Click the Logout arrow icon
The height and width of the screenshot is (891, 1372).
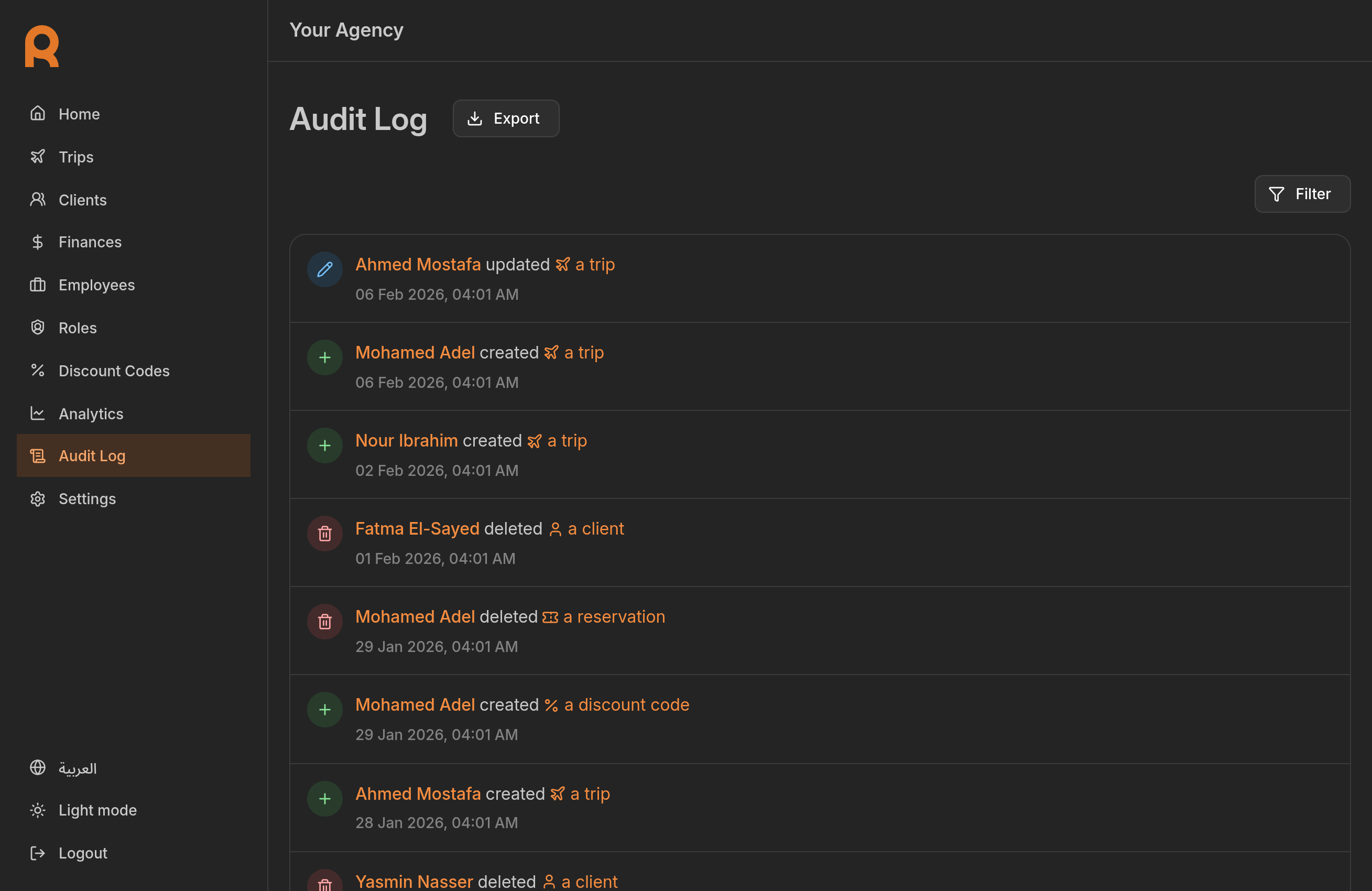click(38, 853)
